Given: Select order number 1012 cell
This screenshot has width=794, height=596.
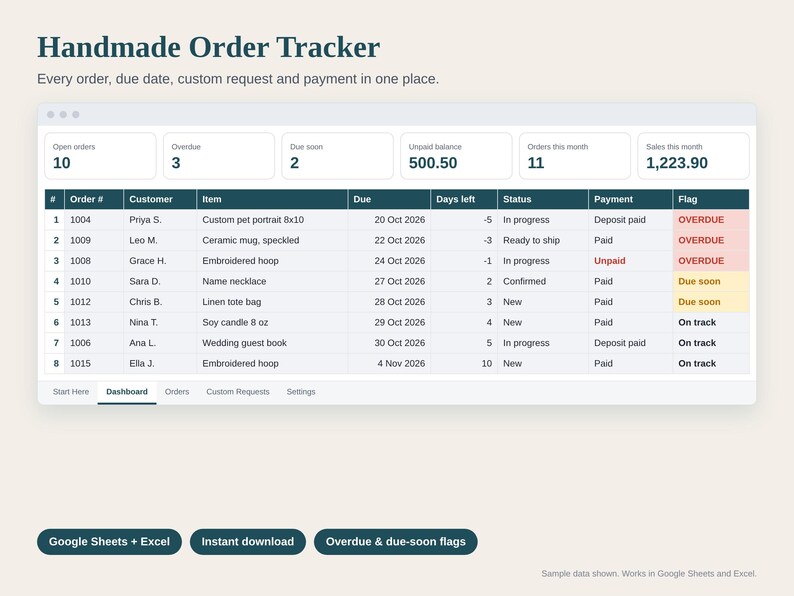Looking at the screenshot, I should point(94,302).
